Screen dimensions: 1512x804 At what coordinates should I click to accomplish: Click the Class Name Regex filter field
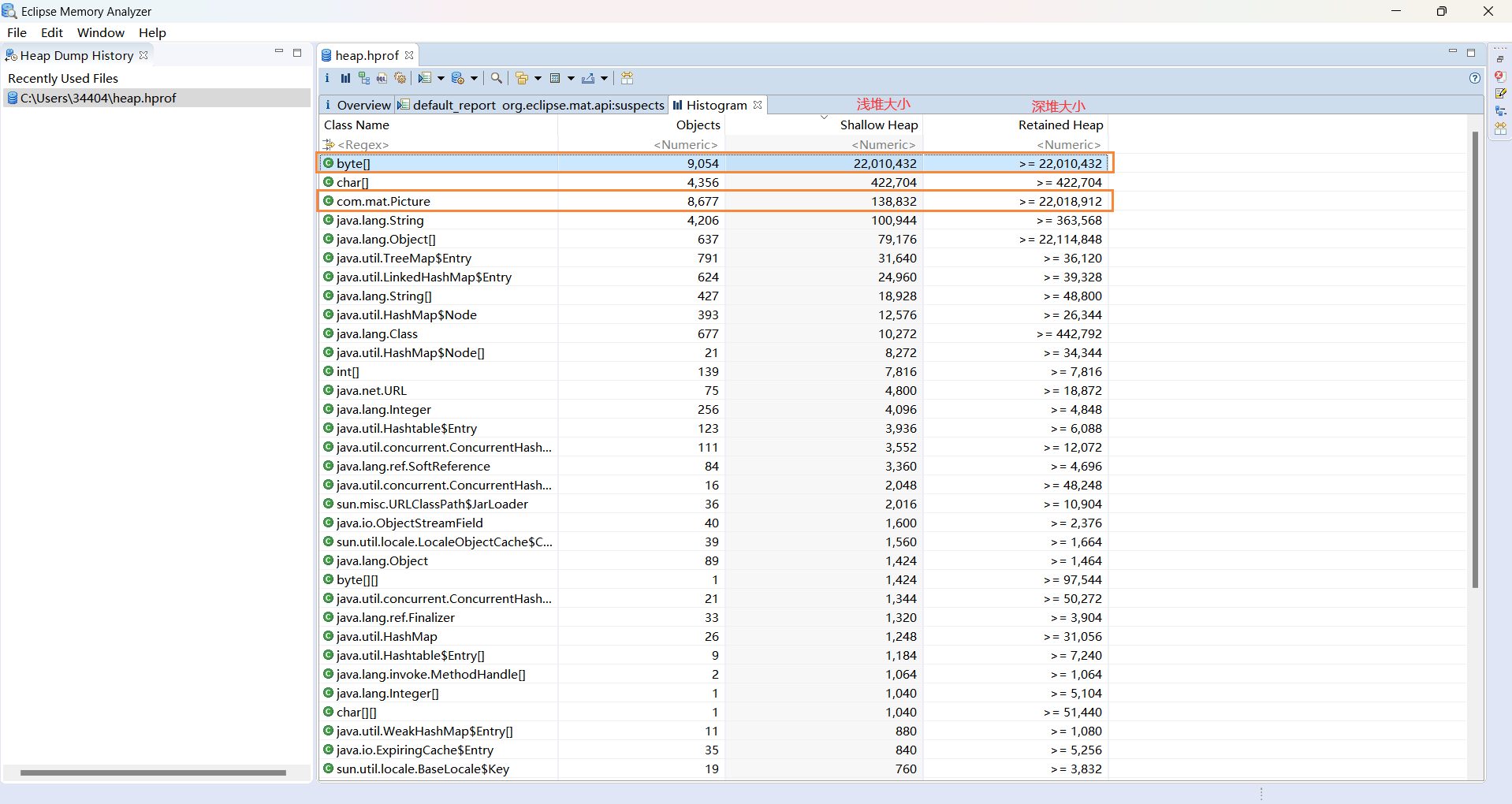point(438,144)
